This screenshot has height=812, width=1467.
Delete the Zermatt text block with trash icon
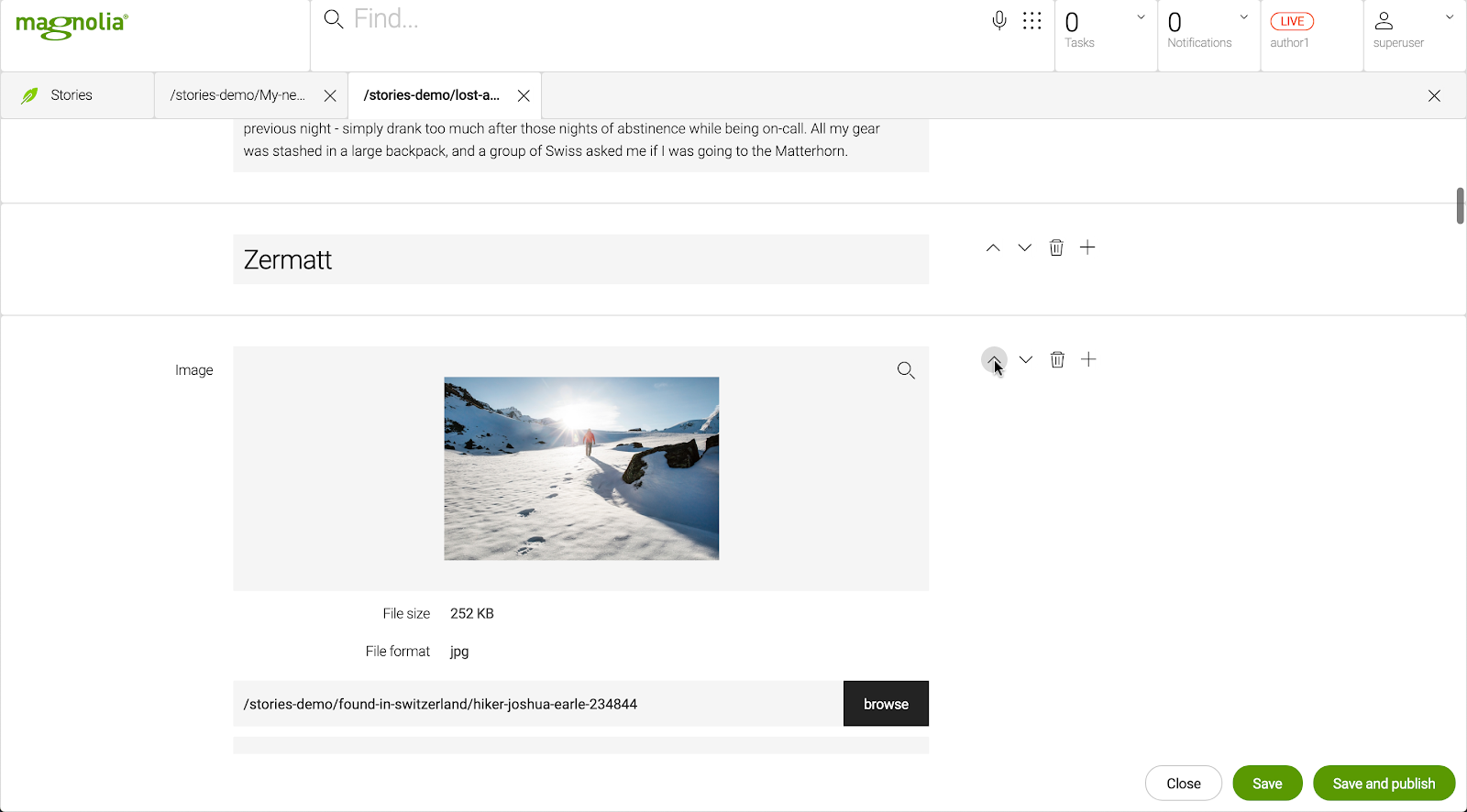pos(1055,247)
